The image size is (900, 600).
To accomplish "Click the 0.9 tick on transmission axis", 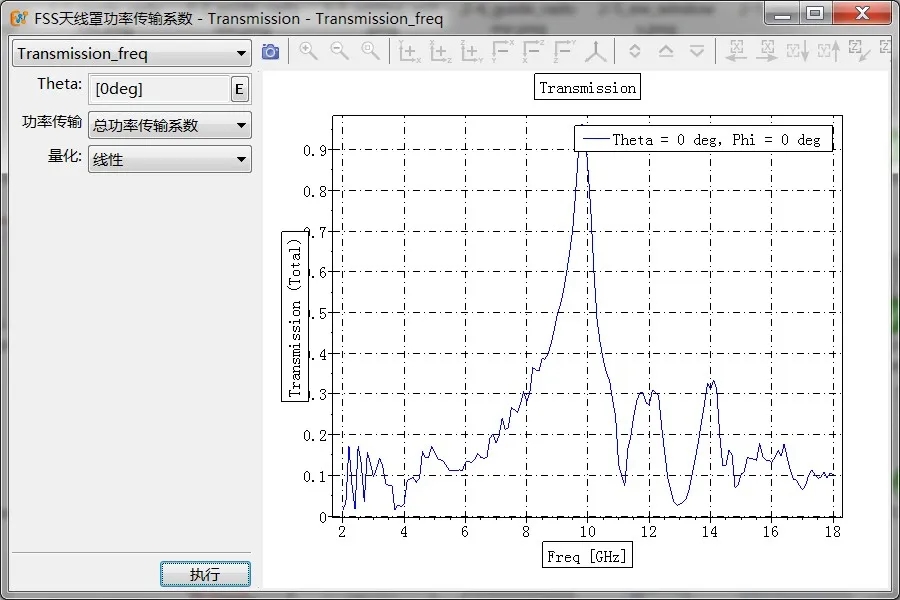I will pos(315,150).
